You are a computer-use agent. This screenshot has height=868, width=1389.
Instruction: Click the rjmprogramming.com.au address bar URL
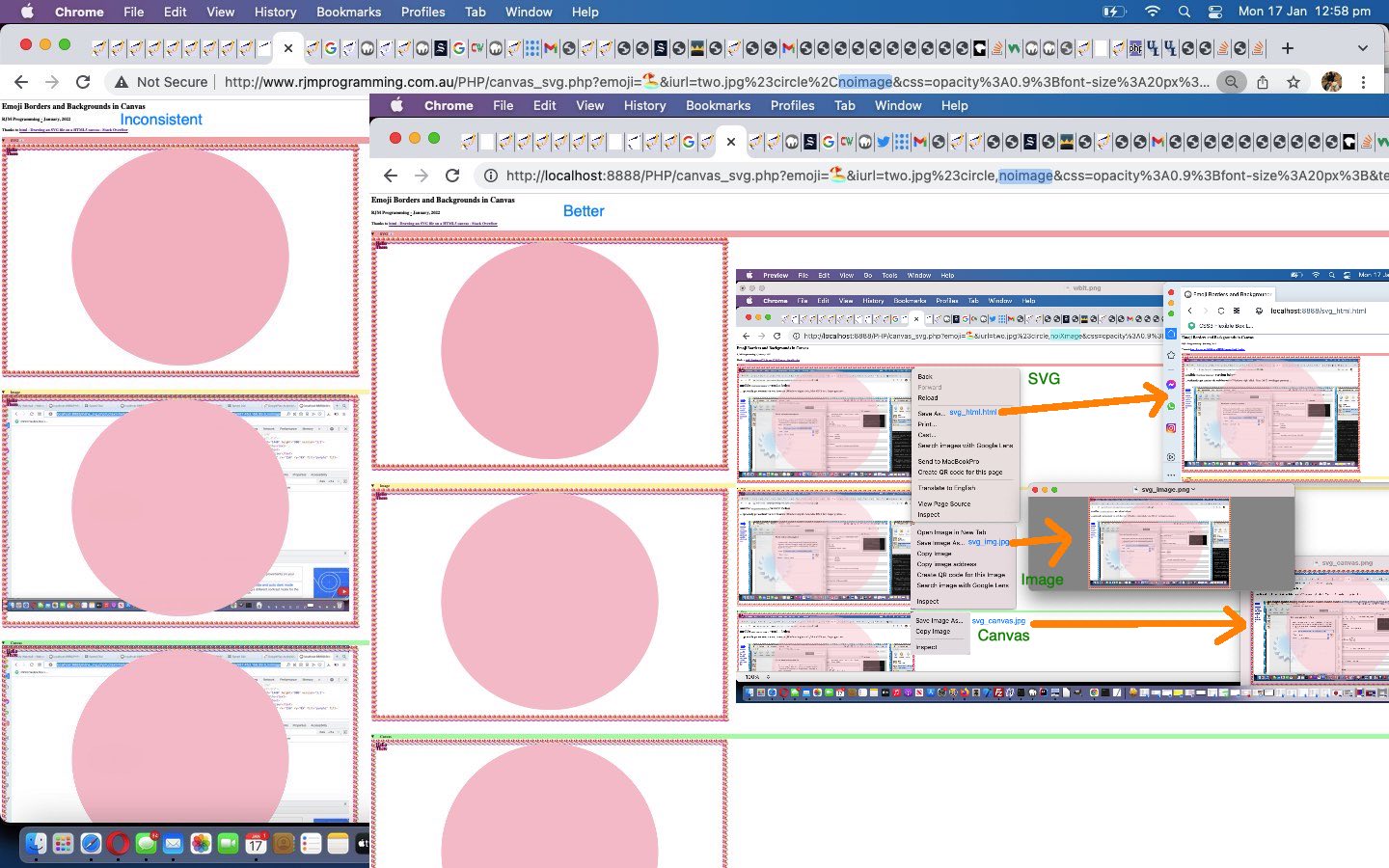click(x=716, y=82)
